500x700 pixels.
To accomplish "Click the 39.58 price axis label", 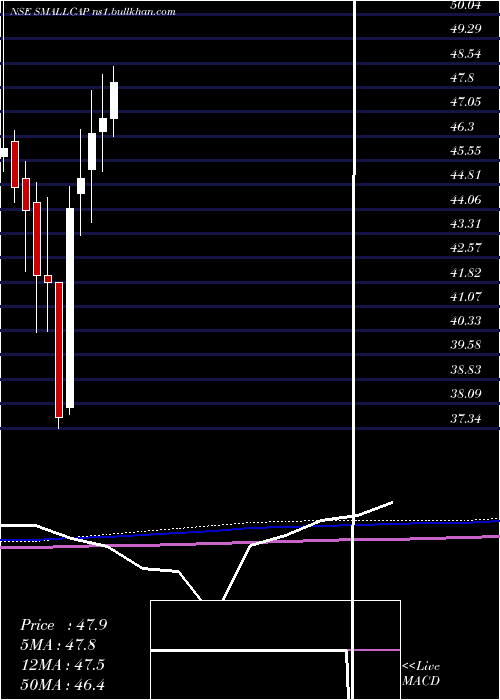I will pos(467,345).
